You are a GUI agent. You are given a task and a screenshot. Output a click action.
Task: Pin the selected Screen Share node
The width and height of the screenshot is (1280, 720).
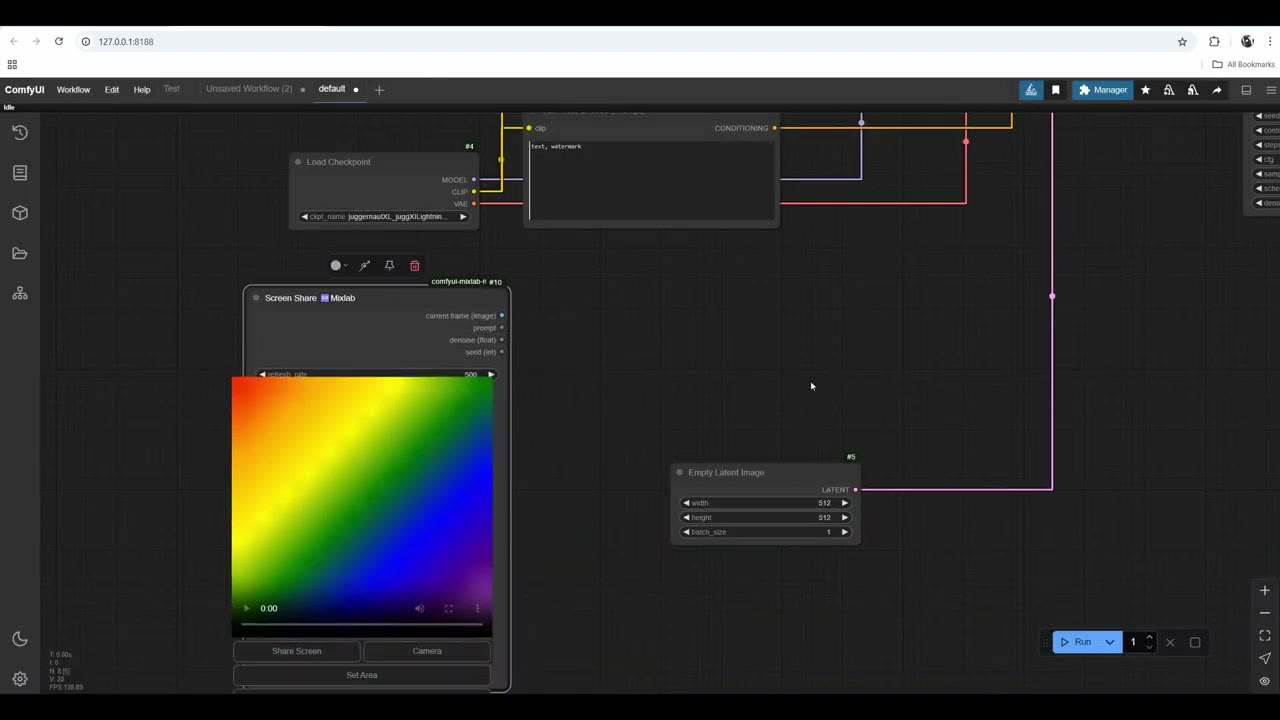390,266
